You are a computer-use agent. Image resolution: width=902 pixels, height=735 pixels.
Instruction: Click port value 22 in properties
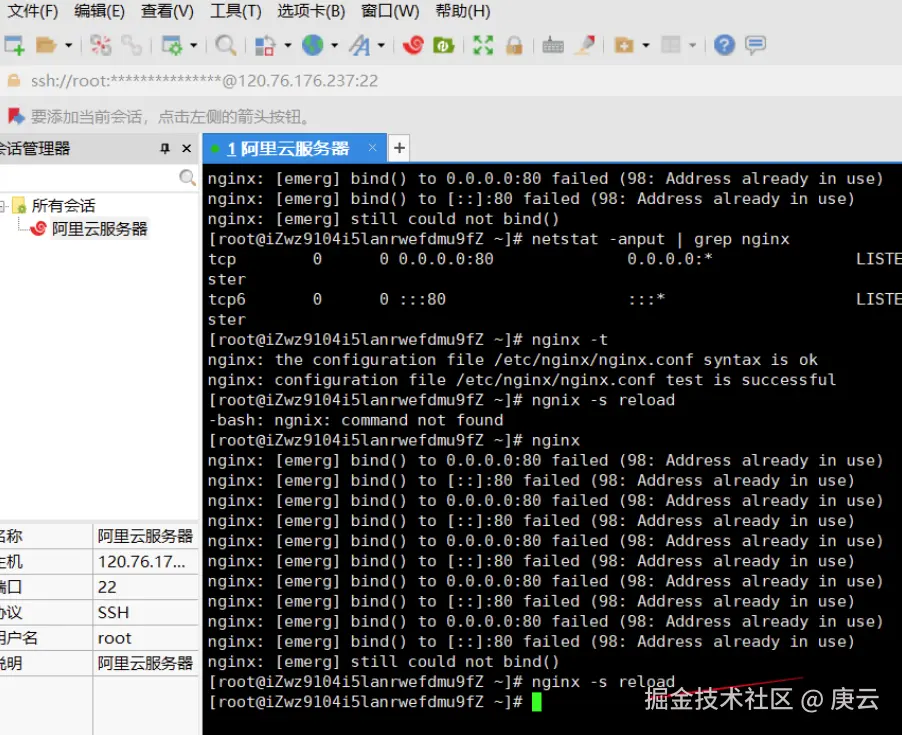click(107, 587)
